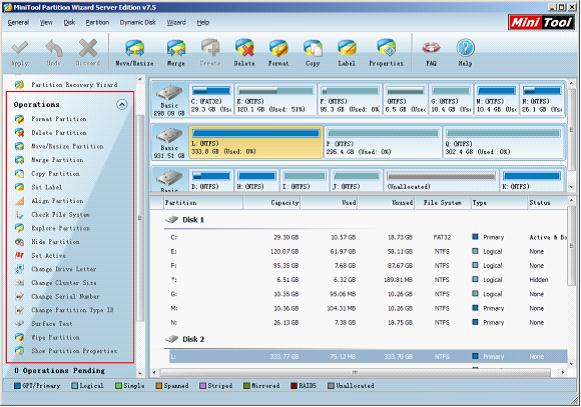Click the Copy toolbar icon
The image size is (581, 407).
click(x=313, y=49)
